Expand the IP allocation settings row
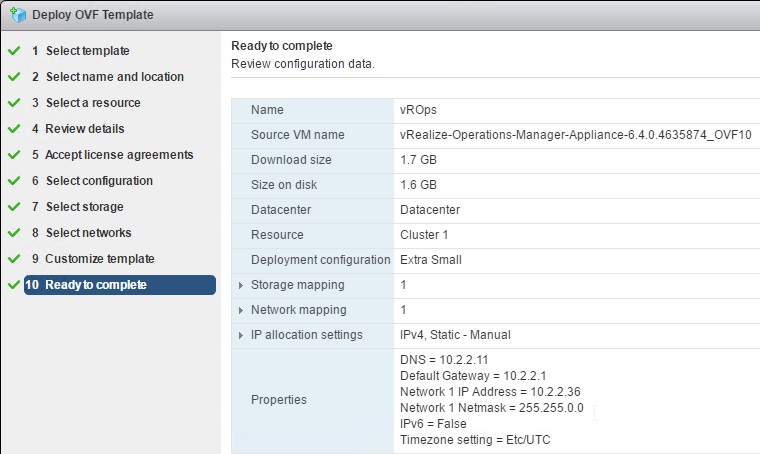 [241, 335]
